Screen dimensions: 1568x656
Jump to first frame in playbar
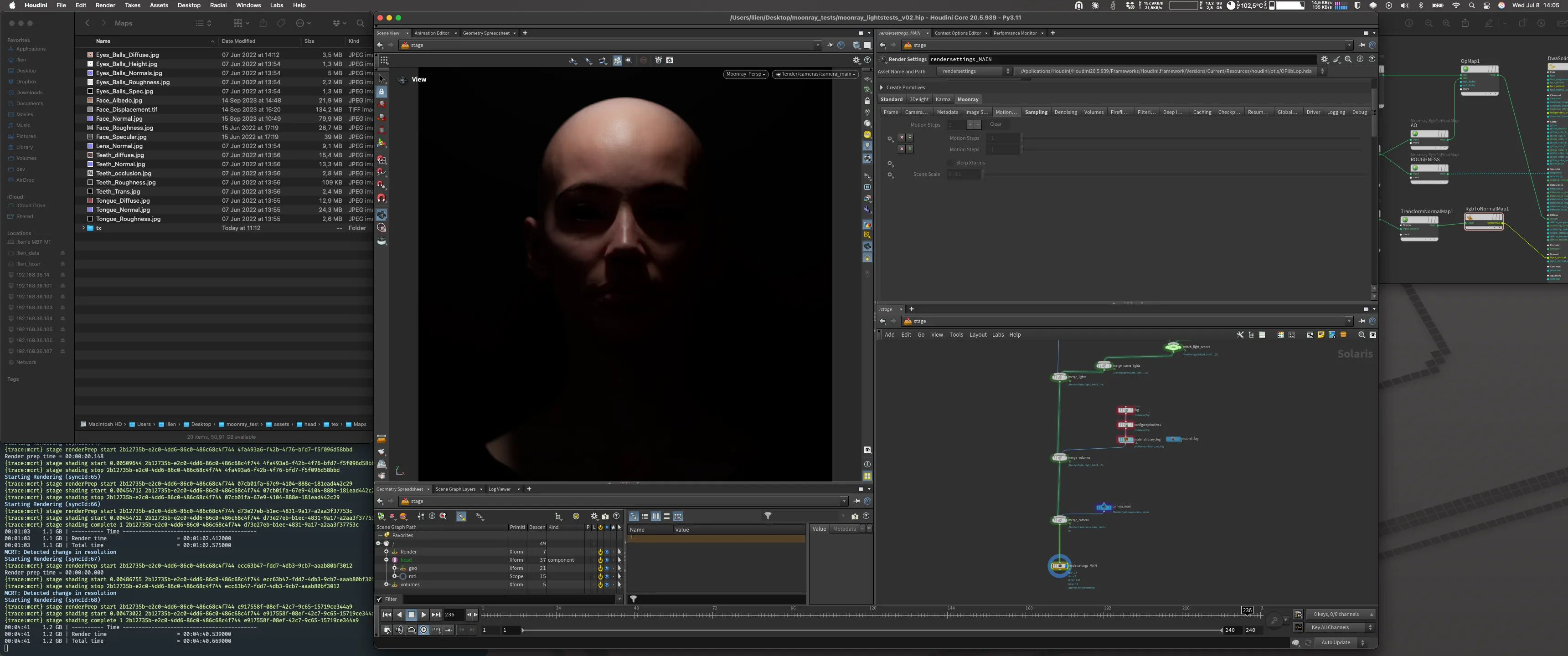(x=387, y=615)
